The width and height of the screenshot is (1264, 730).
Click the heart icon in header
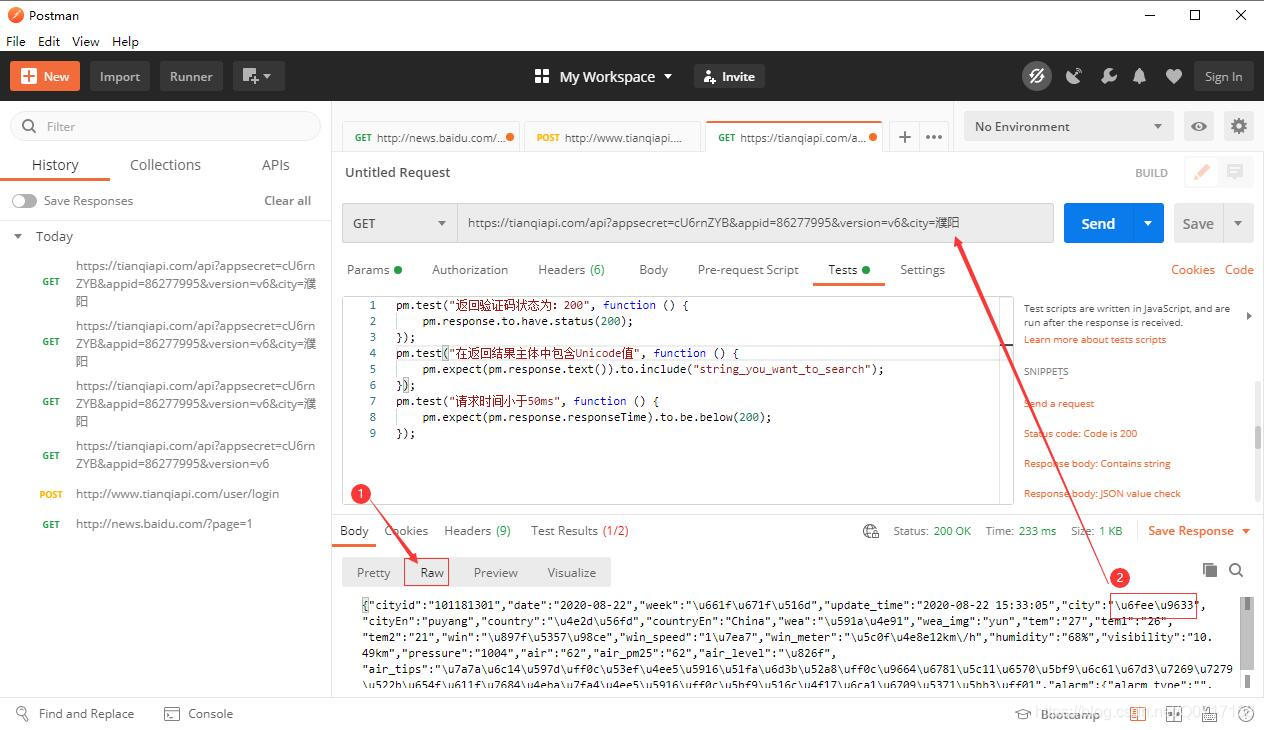tap(1174, 76)
